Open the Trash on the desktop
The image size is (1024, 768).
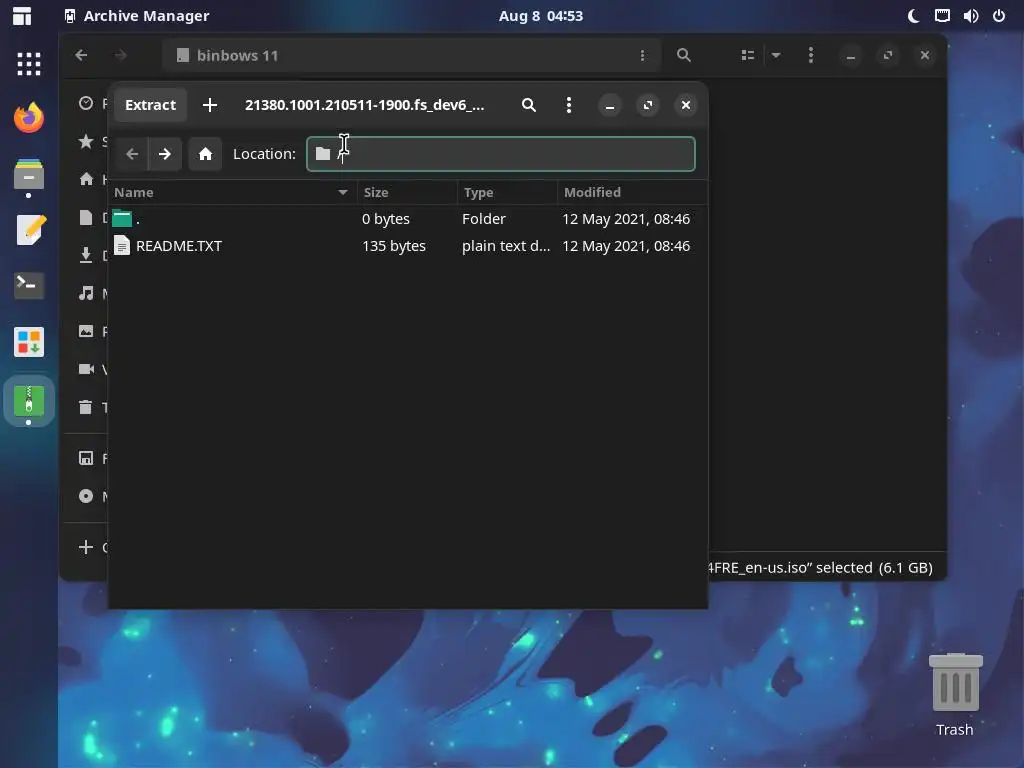pos(955,695)
